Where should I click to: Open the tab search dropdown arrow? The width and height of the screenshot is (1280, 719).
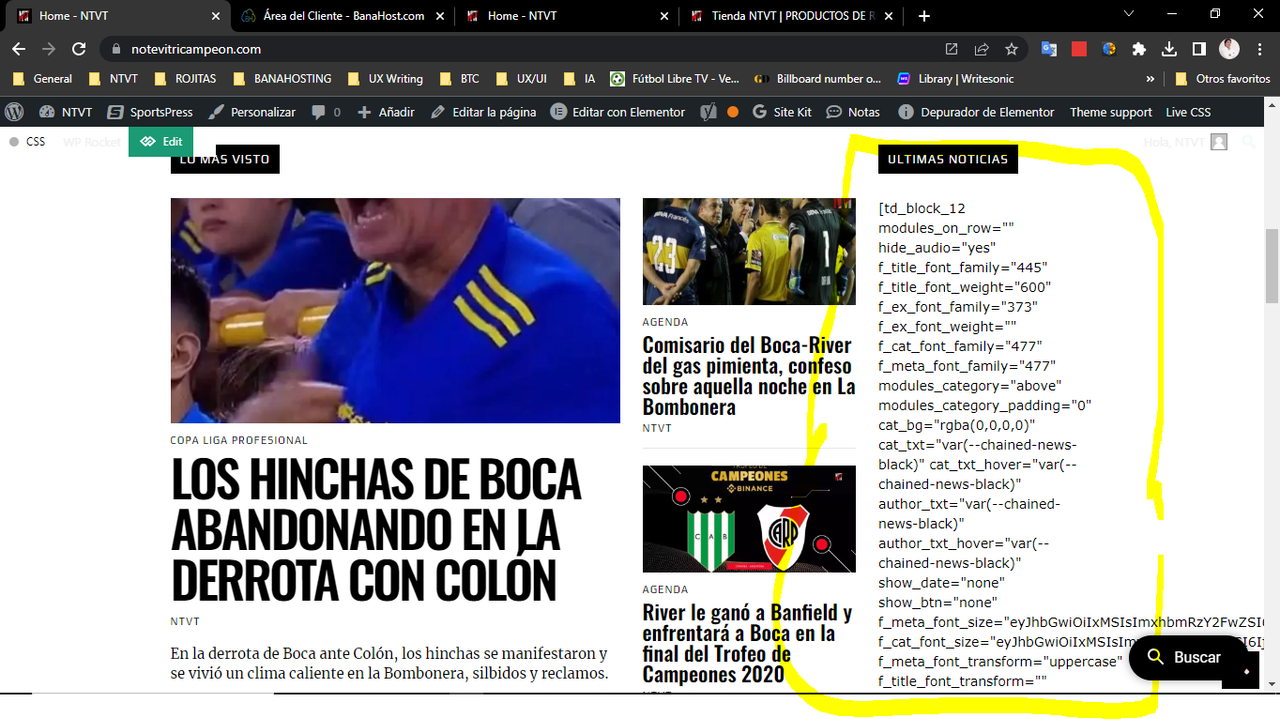tap(1129, 14)
